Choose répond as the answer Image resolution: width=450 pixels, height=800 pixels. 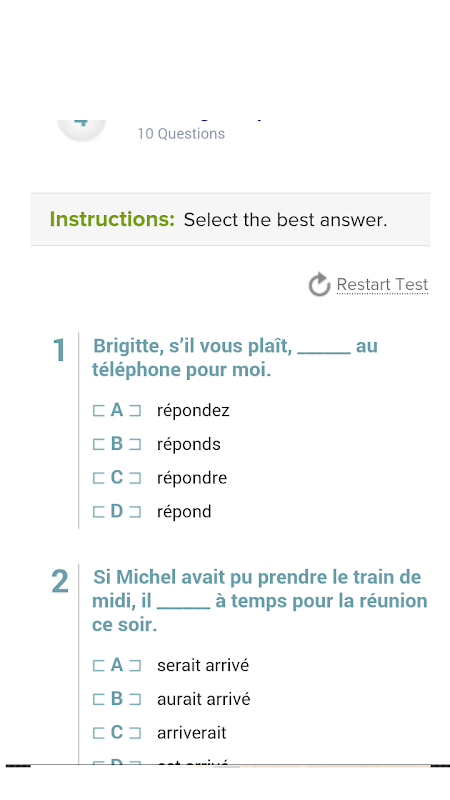click(x=184, y=512)
